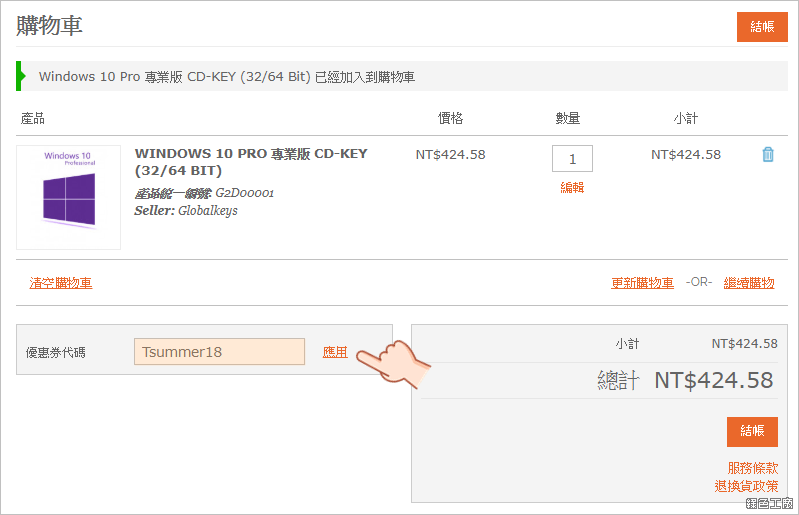Focus the coupon code field with Tsummer18
This screenshot has height=515, width=799.
tap(220, 351)
